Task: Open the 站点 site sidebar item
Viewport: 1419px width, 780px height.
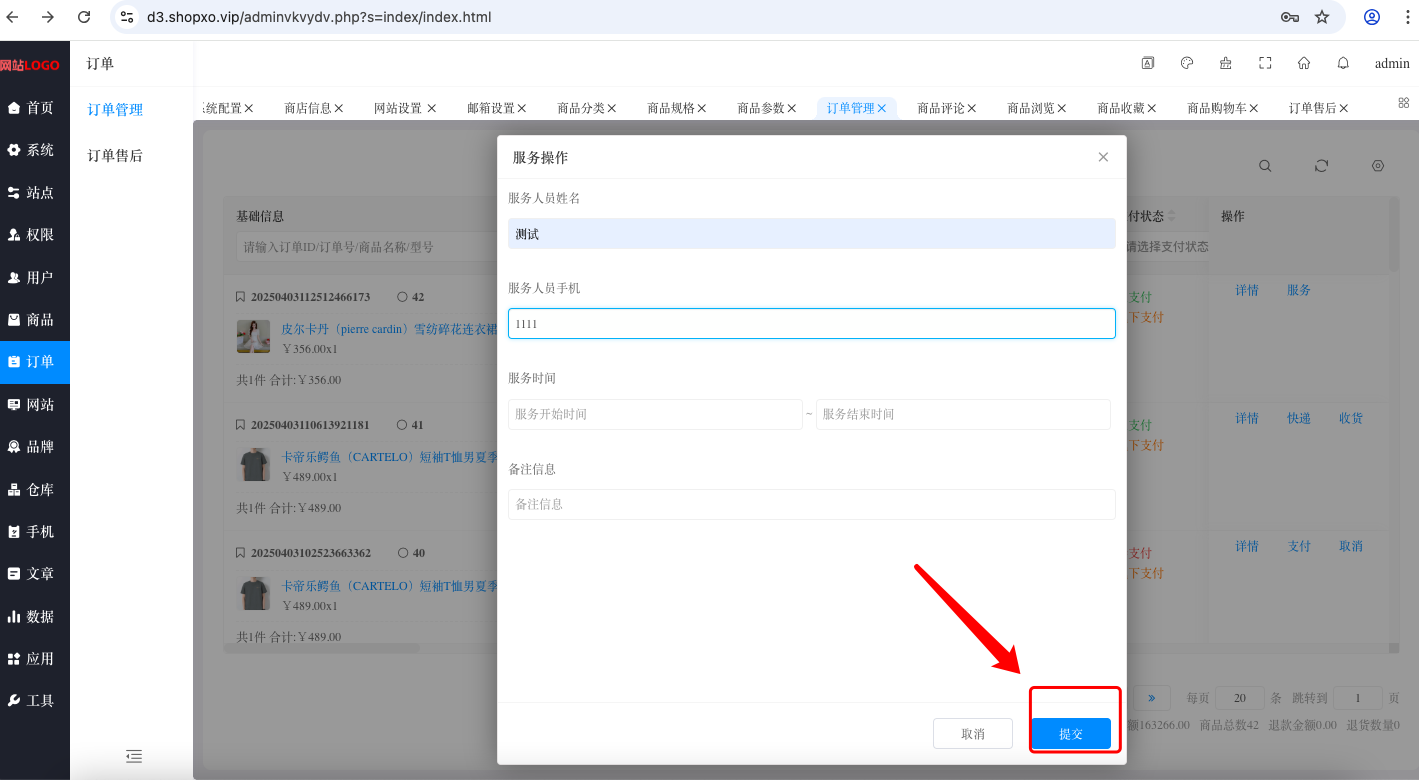Action: point(34,192)
